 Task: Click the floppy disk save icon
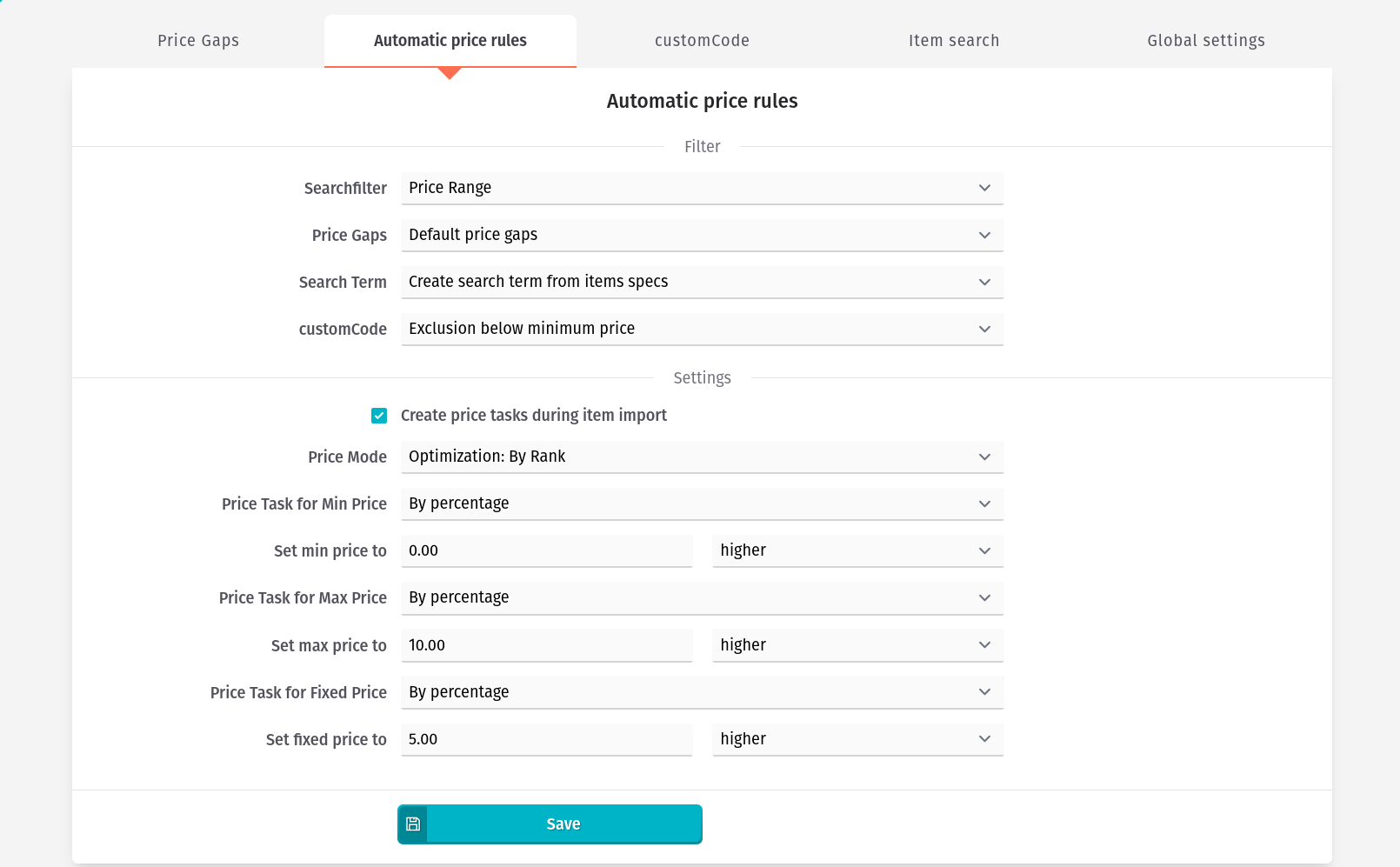pyautogui.click(x=413, y=824)
